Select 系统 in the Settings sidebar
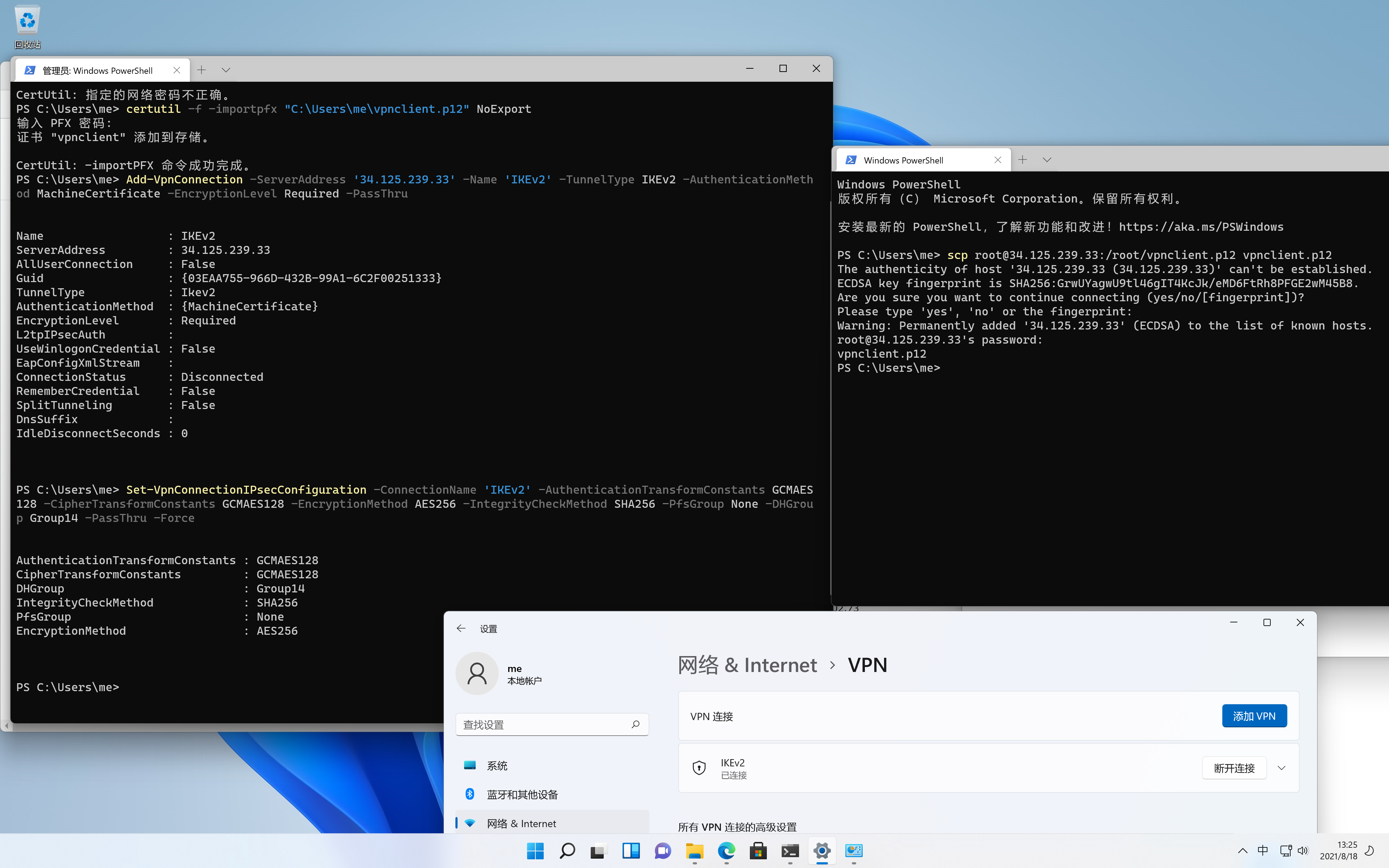1389x868 pixels. click(x=497, y=765)
